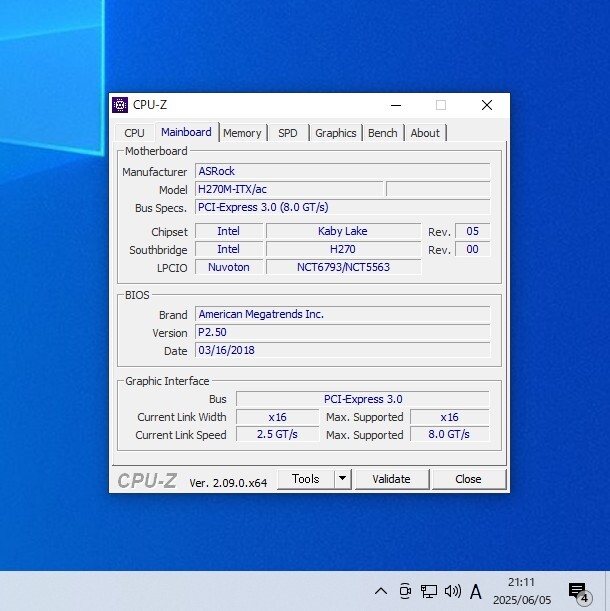Click the Tools button
The height and width of the screenshot is (611, 610).
(x=306, y=479)
